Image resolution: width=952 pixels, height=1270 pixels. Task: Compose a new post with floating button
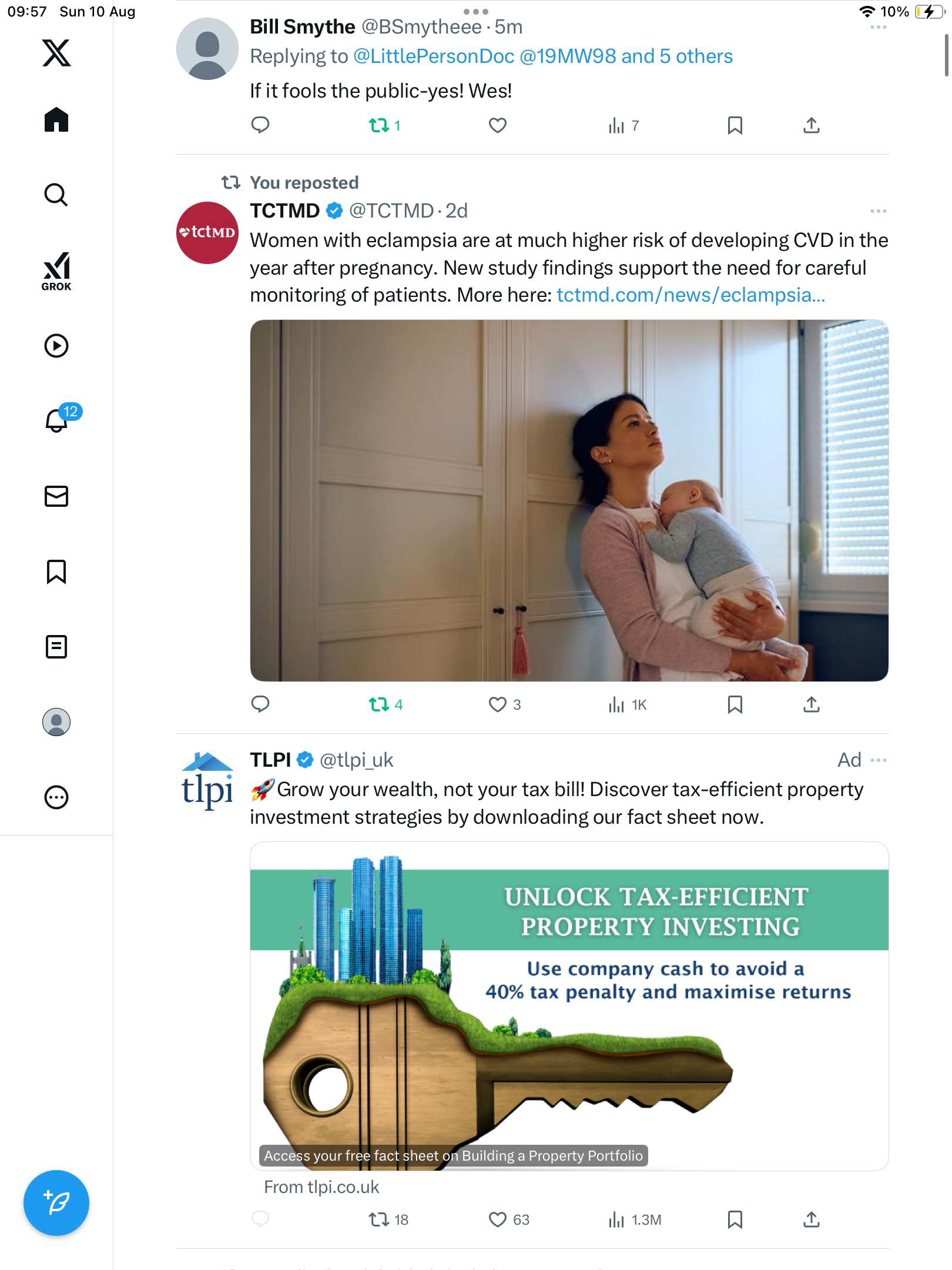coord(56,1203)
